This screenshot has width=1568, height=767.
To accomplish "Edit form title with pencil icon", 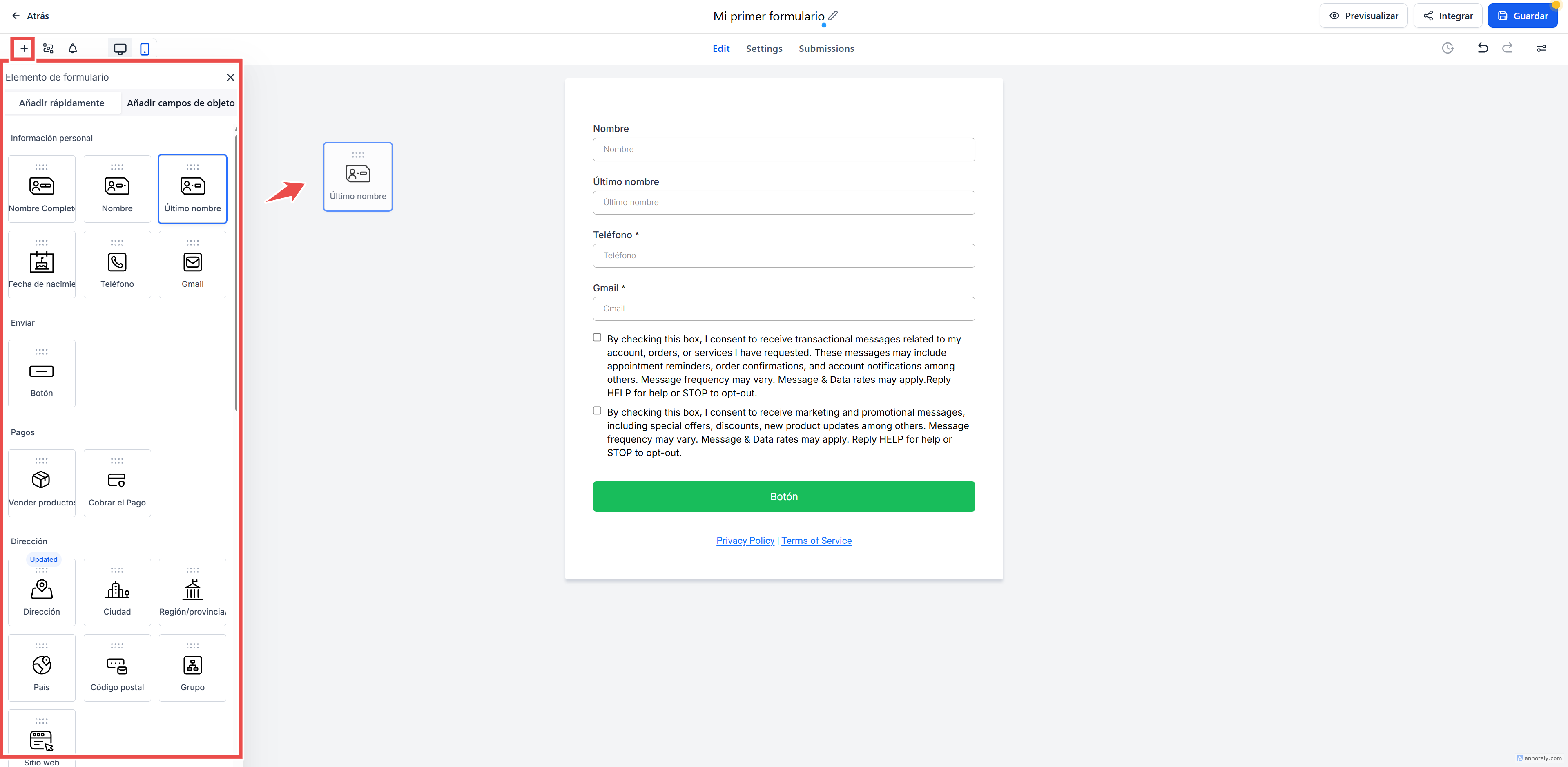I will (833, 16).
